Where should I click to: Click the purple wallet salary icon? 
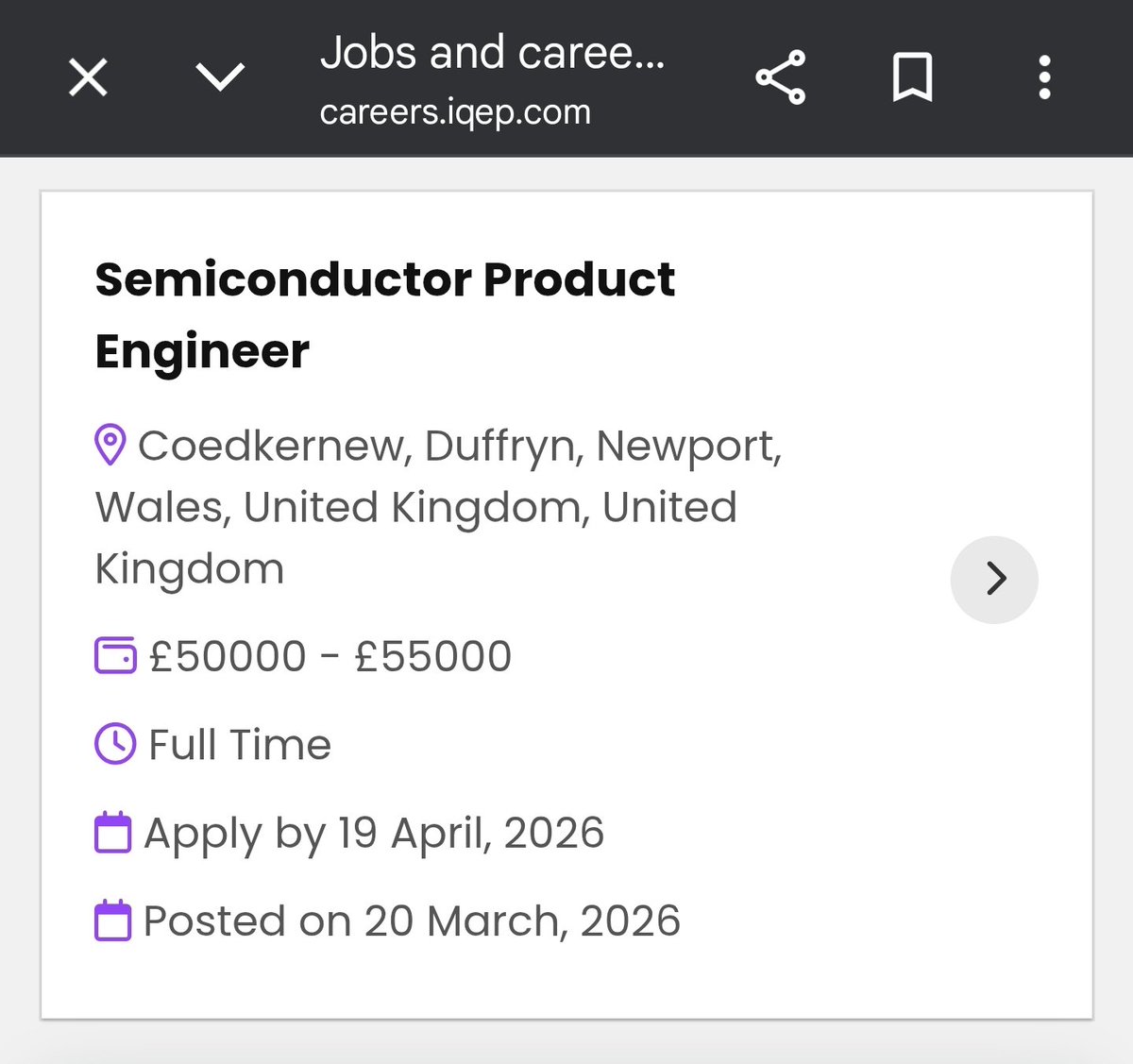click(115, 656)
